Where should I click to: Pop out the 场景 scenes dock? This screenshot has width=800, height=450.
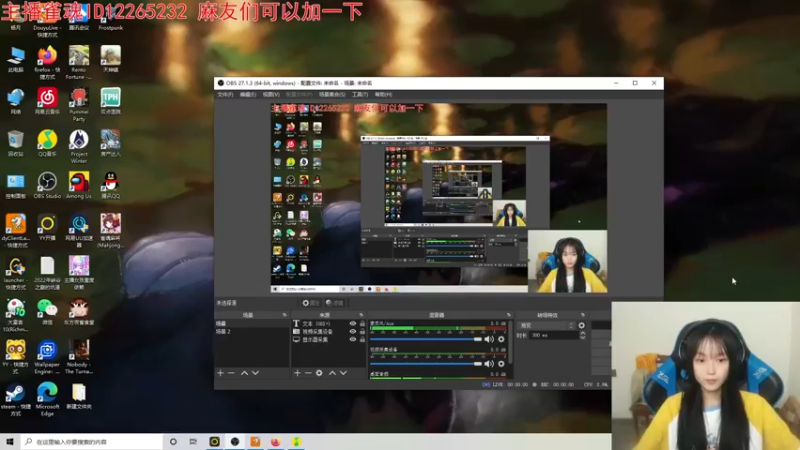pos(285,315)
